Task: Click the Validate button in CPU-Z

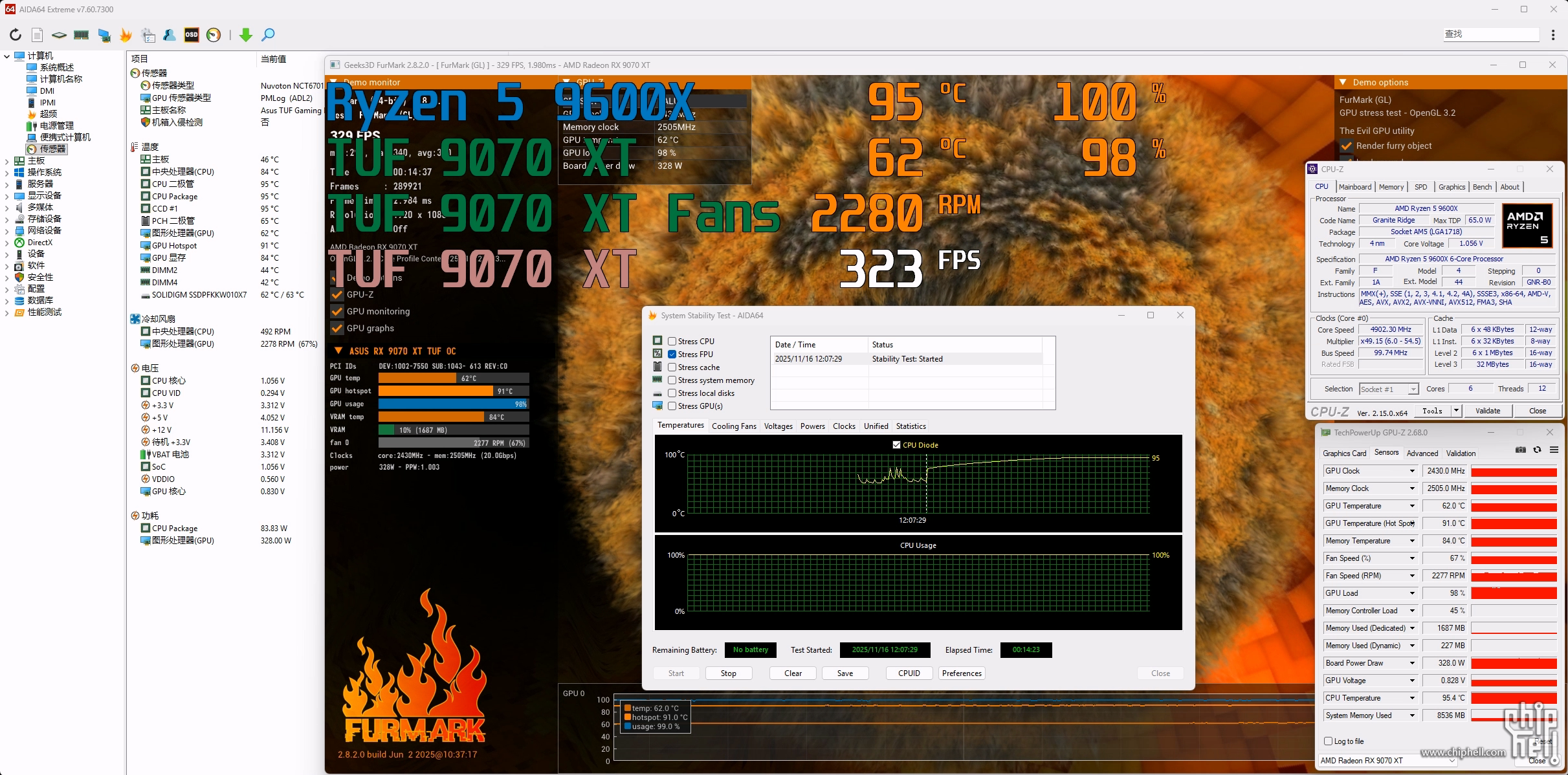Action: click(1487, 411)
